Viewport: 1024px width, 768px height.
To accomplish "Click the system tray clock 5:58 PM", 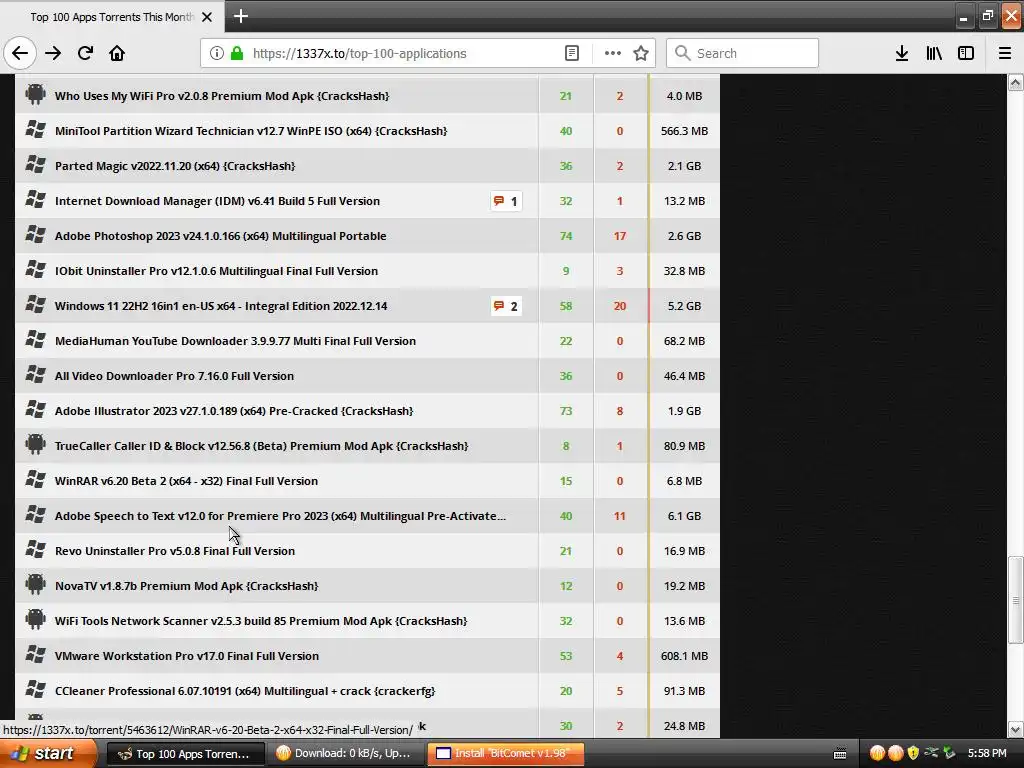I will click(987, 754).
